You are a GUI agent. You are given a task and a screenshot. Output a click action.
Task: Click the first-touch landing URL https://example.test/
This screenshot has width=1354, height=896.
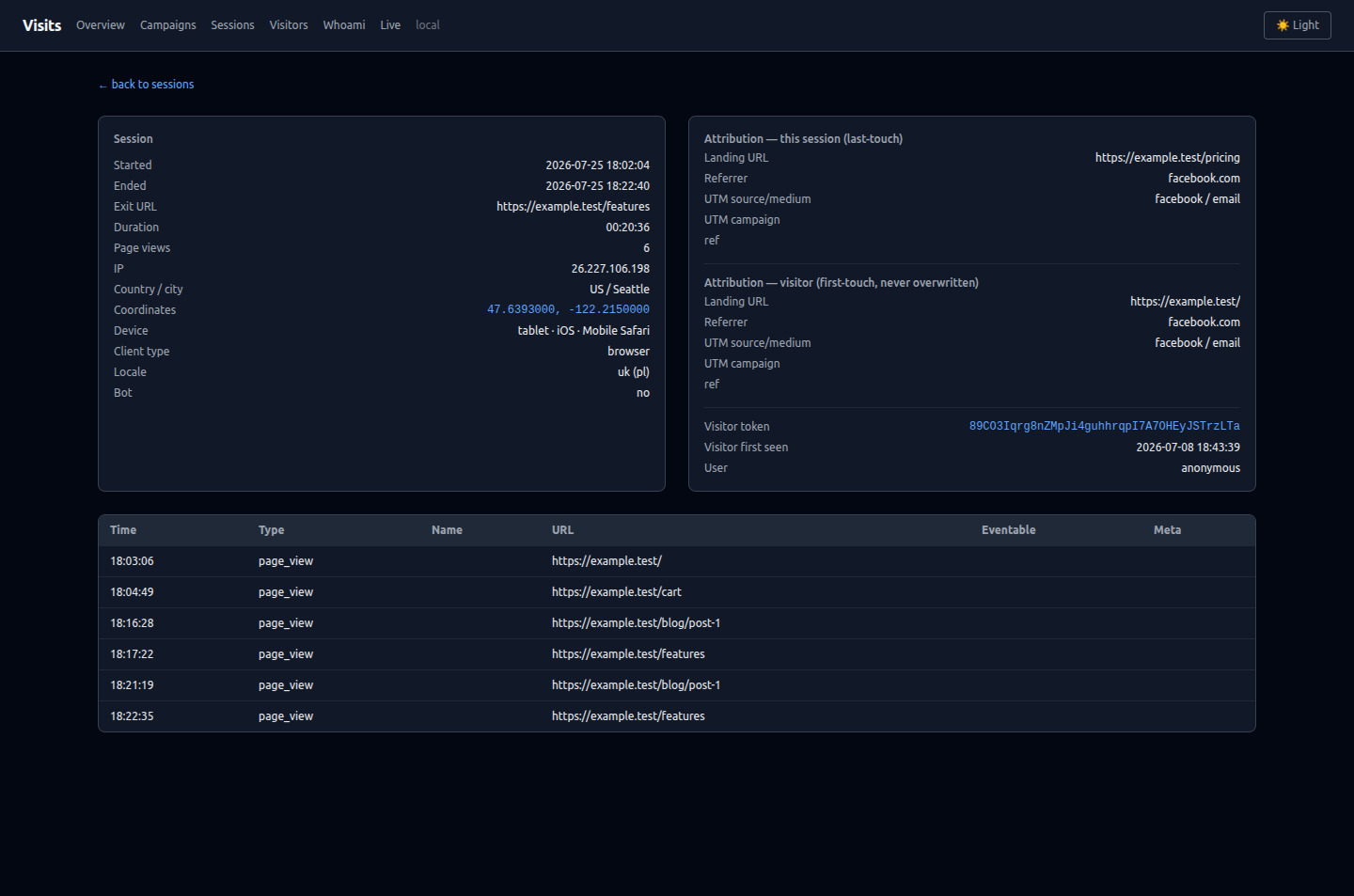[1186, 302]
